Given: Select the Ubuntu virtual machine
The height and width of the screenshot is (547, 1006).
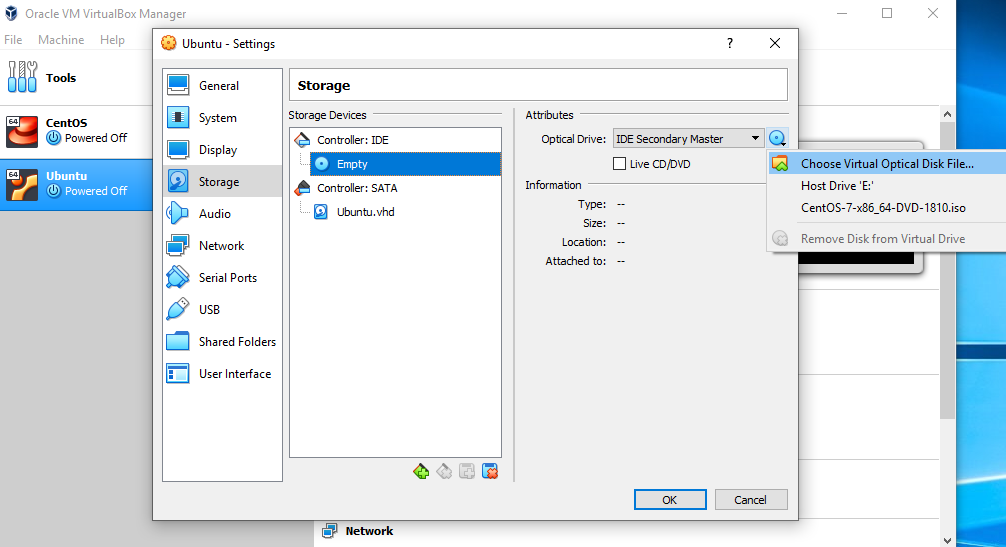Looking at the screenshot, I should [x=76, y=185].
